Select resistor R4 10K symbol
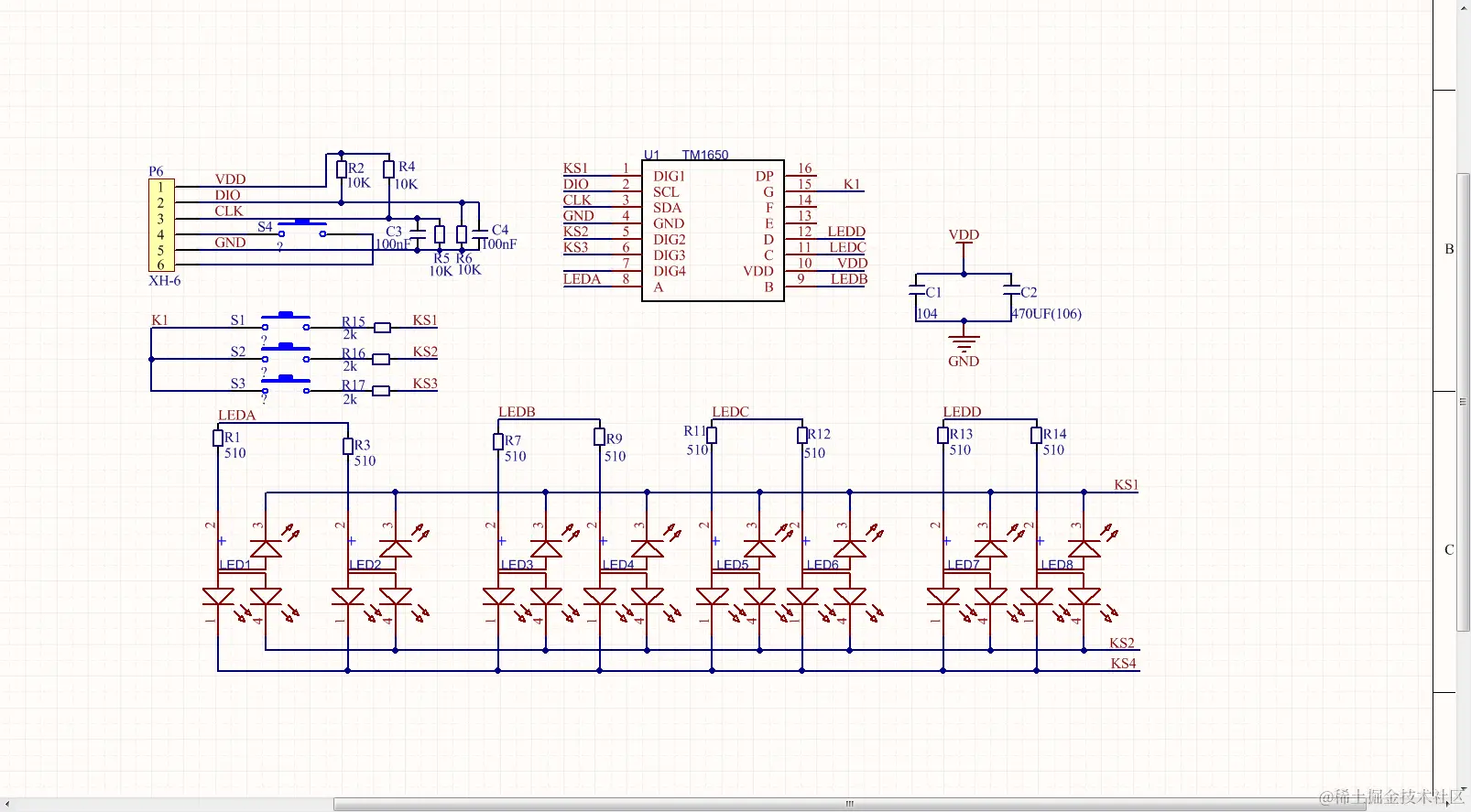Viewport: 1471px width, 812px height. [388, 169]
